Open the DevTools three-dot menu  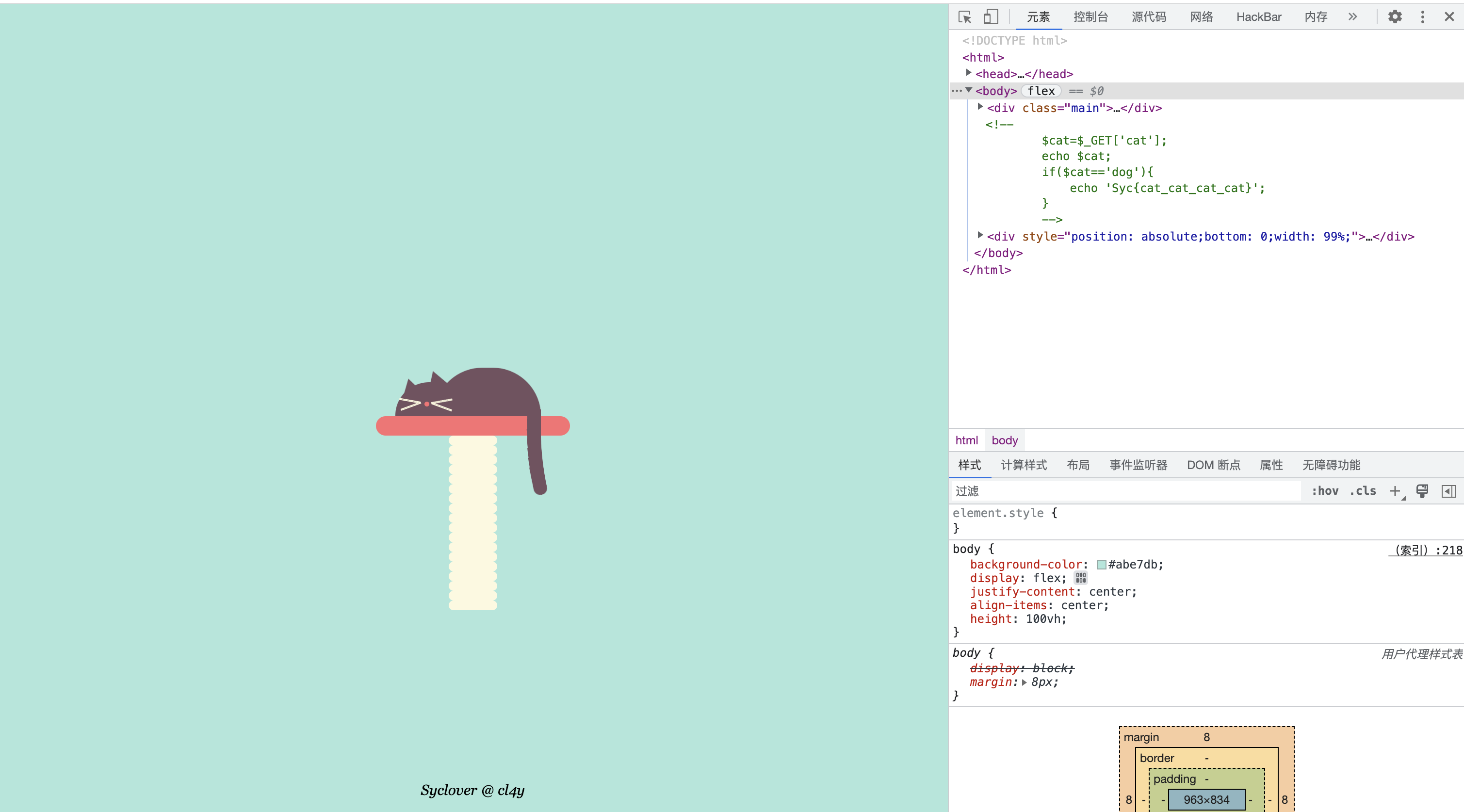click(x=1422, y=17)
